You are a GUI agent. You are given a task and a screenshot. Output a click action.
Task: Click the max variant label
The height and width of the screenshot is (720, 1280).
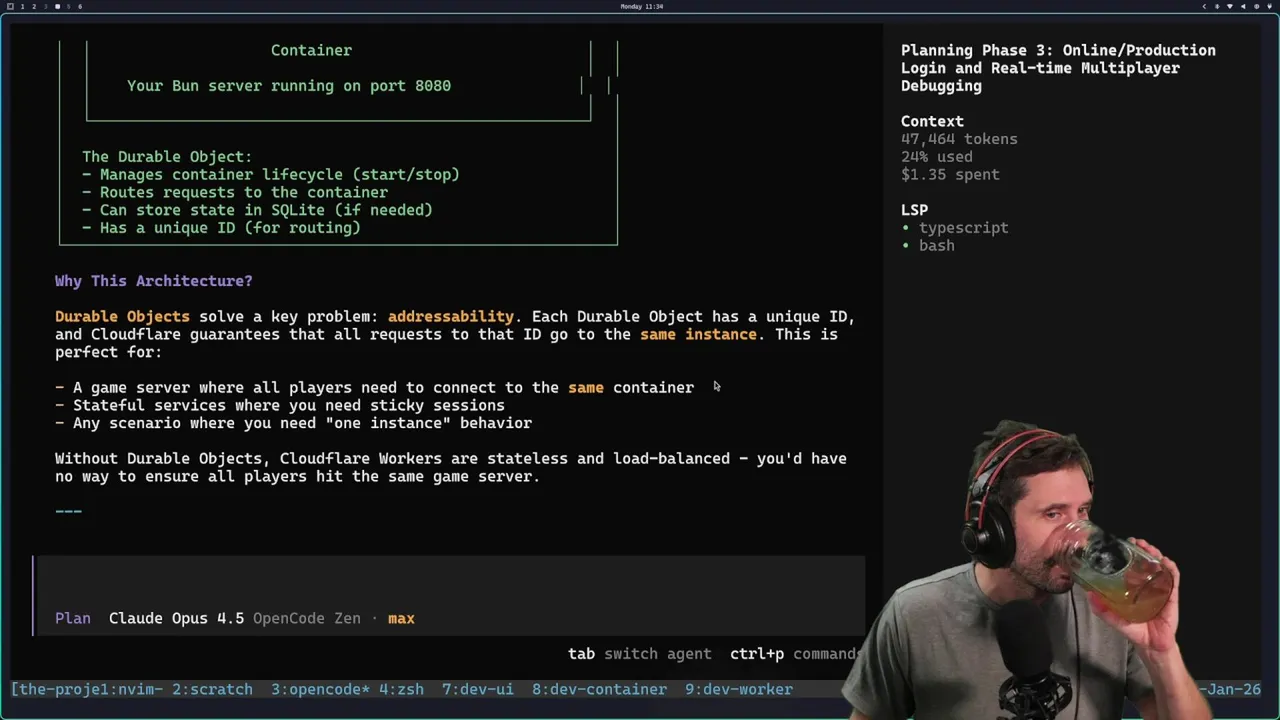pyautogui.click(x=401, y=618)
